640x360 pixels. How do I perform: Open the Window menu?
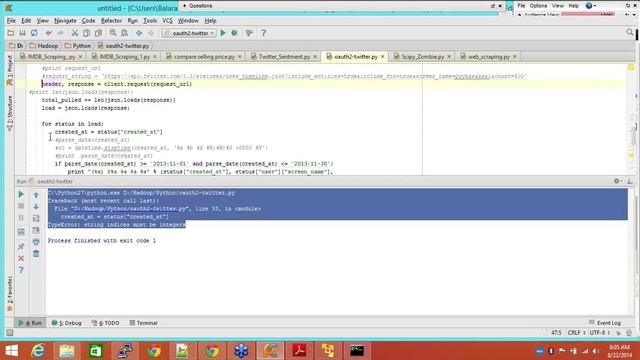[x=188, y=20]
